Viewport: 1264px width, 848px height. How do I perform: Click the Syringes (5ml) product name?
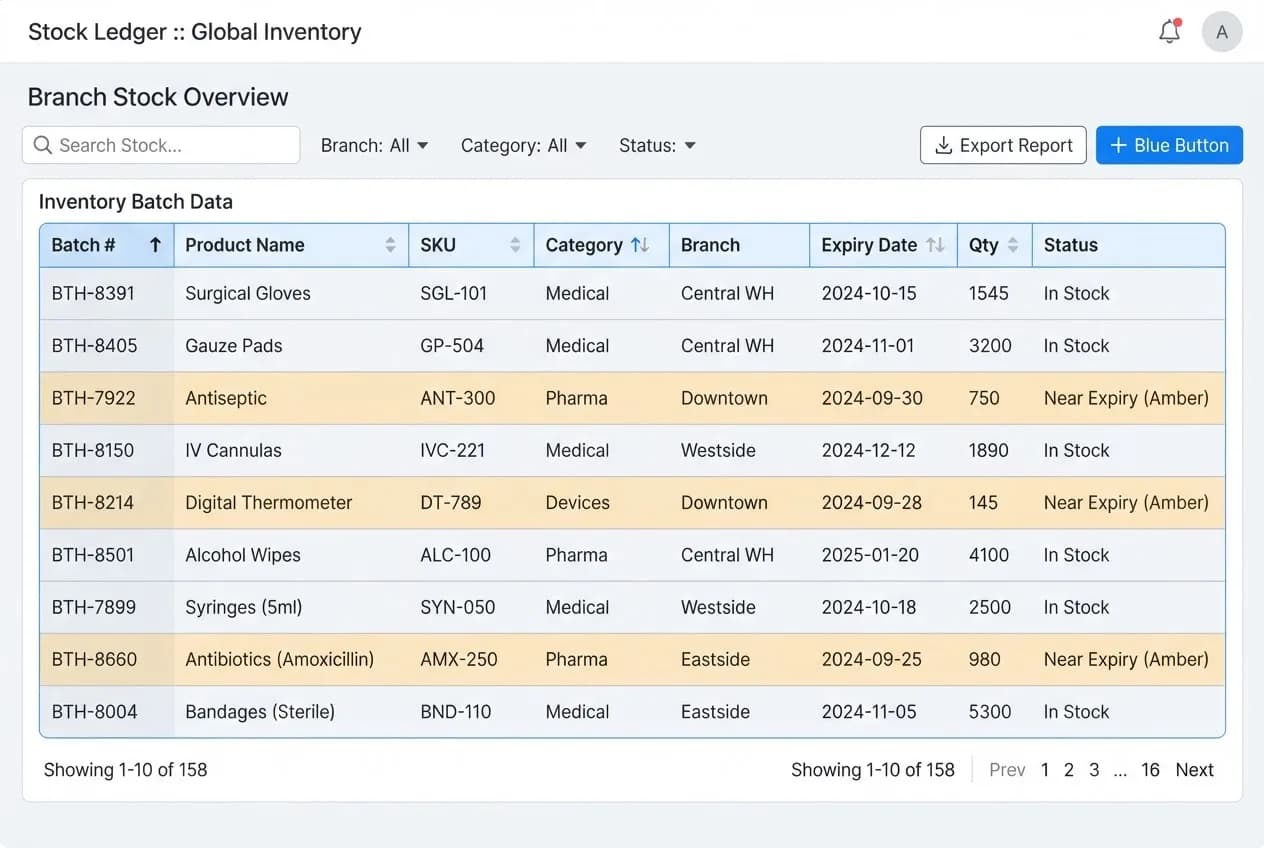tap(243, 607)
